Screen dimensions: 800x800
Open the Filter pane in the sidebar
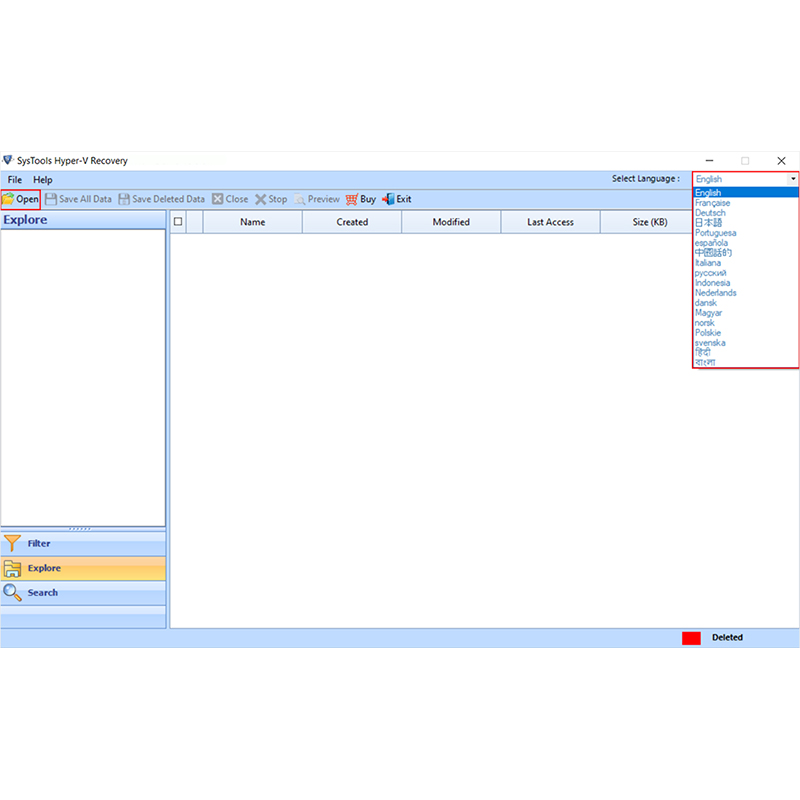tap(83, 543)
